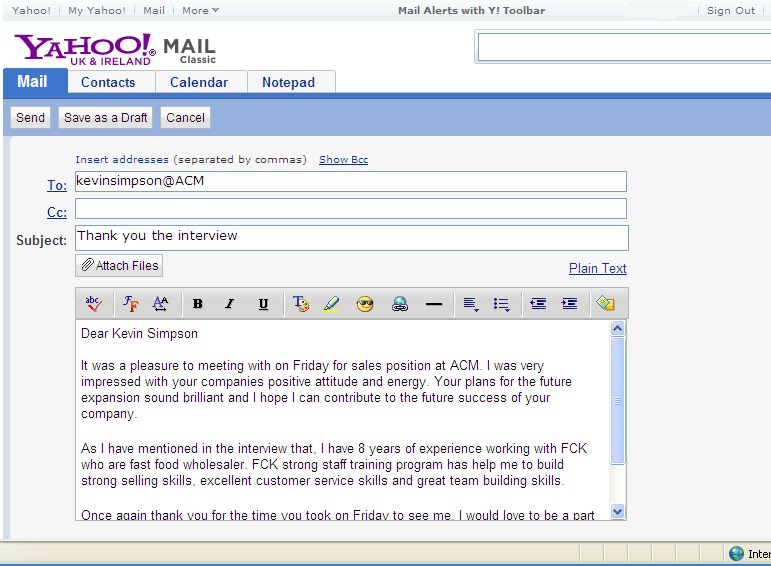Click the Send button
Viewport: 771px width, 566px height.
(30, 118)
